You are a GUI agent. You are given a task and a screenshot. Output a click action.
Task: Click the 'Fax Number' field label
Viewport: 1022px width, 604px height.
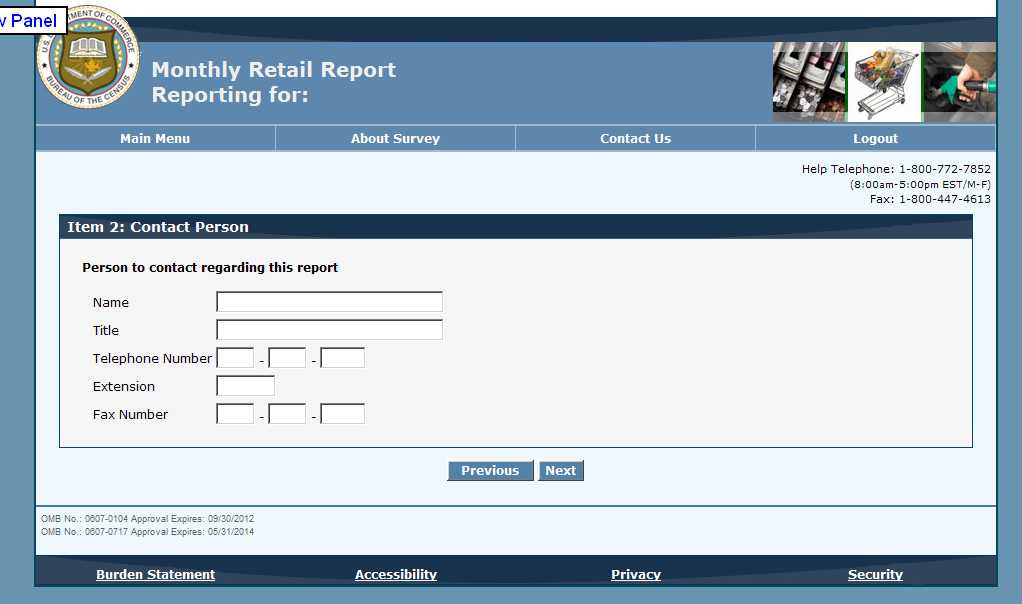tap(130, 414)
